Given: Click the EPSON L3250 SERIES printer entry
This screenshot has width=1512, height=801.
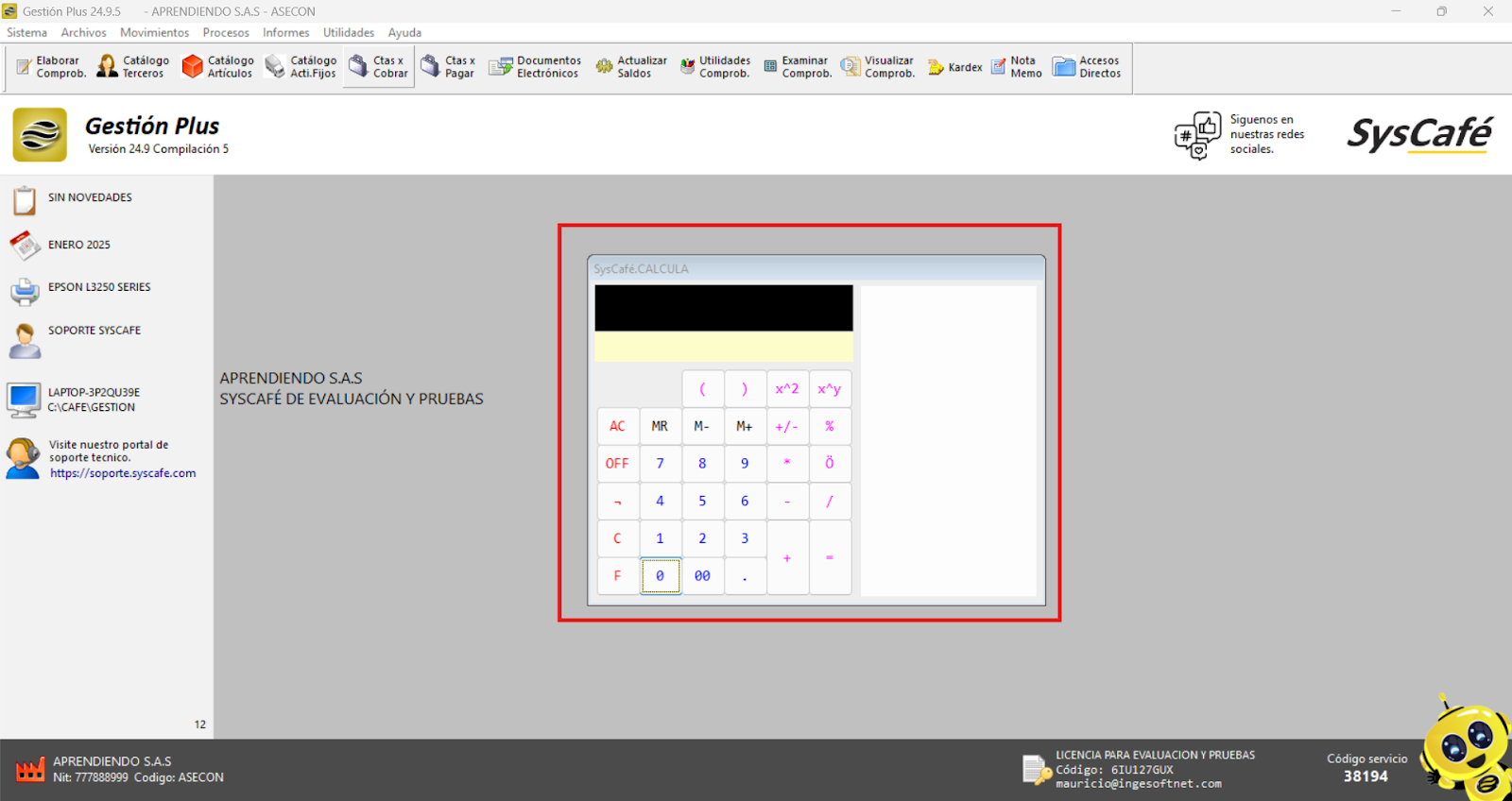Looking at the screenshot, I should tap(98, 287).
